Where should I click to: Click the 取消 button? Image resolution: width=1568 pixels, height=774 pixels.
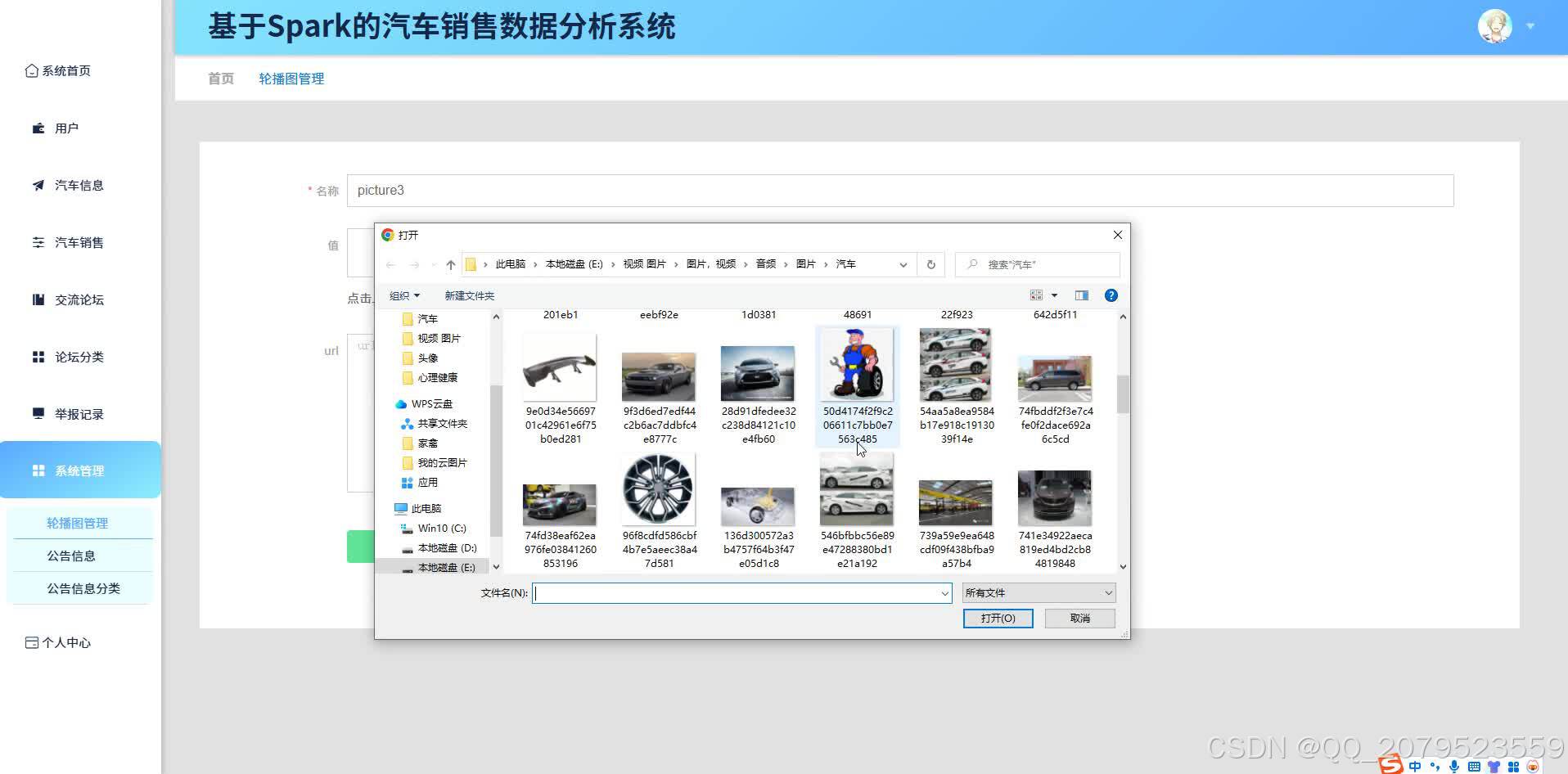1080,619
